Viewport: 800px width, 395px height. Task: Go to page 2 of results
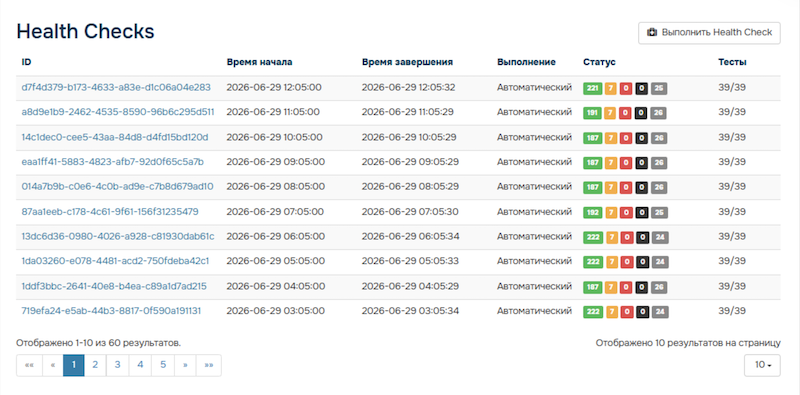click(x=95, y=365)
